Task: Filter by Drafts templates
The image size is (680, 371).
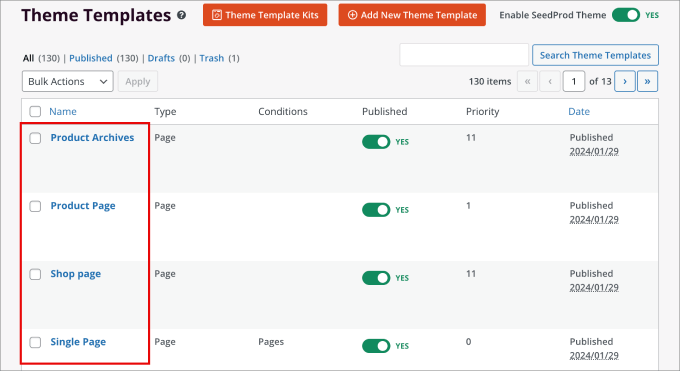Action: 161,58
